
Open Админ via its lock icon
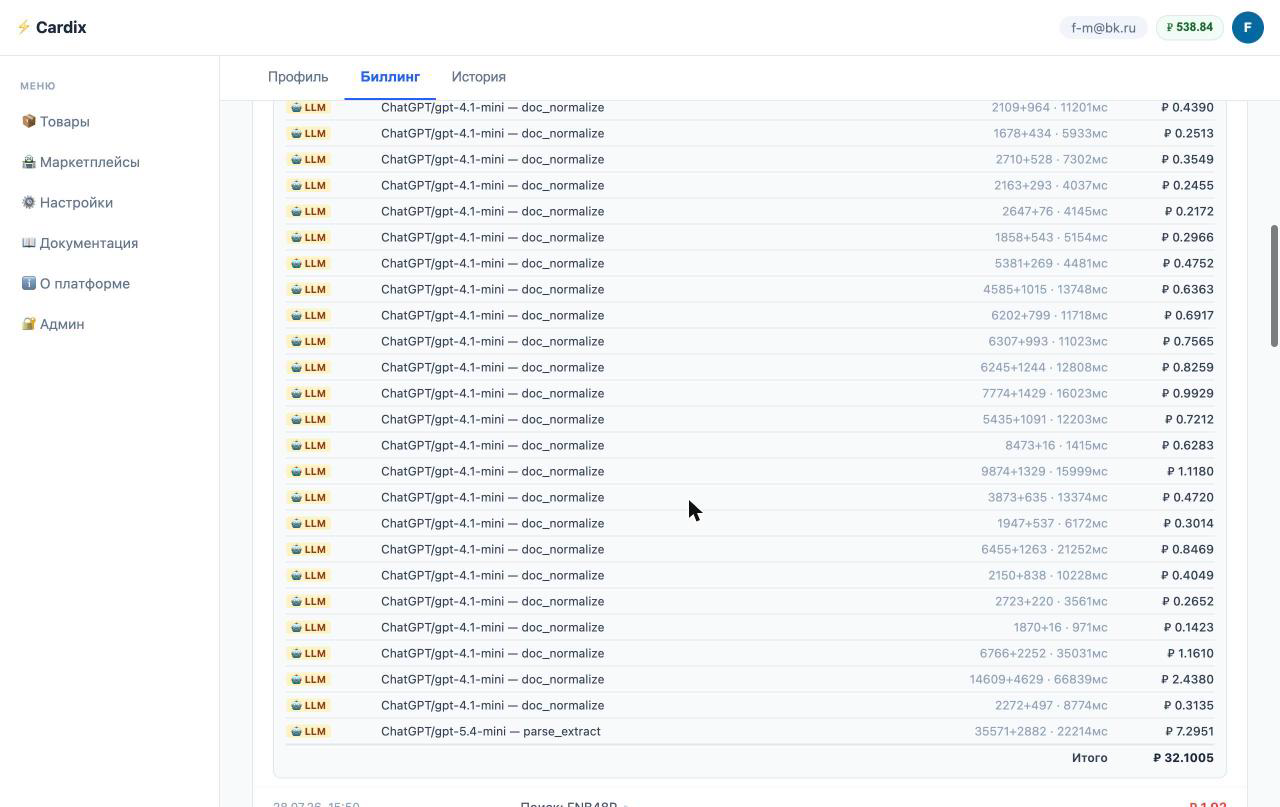[x=29, y=324]
